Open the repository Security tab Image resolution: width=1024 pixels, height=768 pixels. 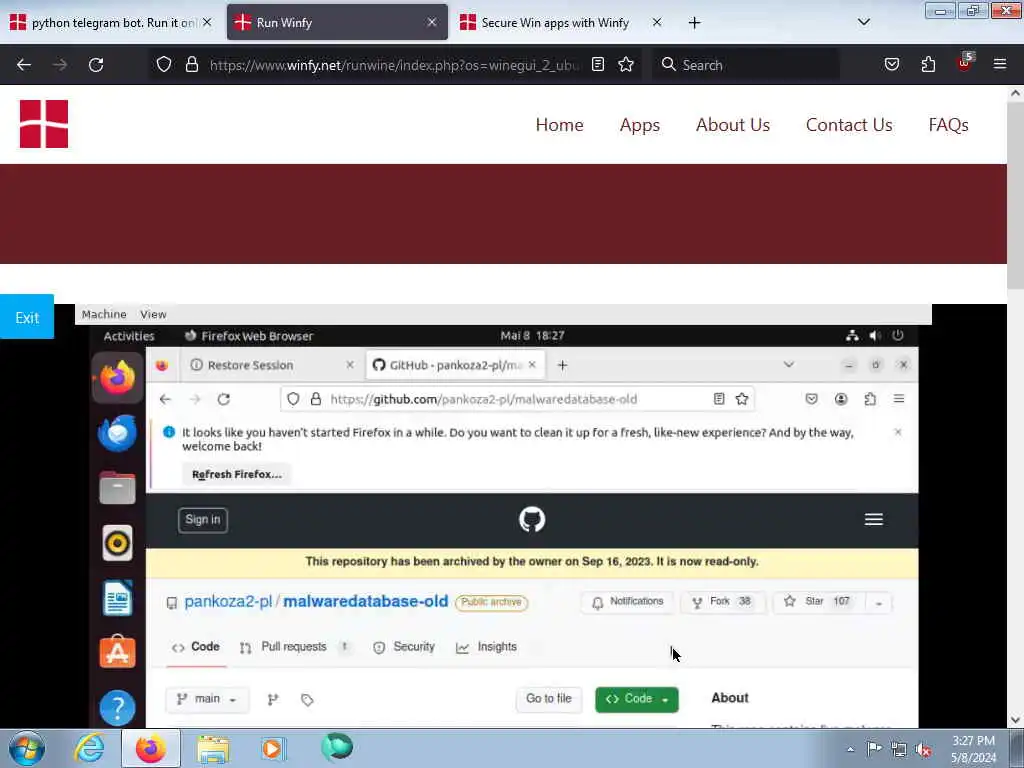tap(404, 647)
